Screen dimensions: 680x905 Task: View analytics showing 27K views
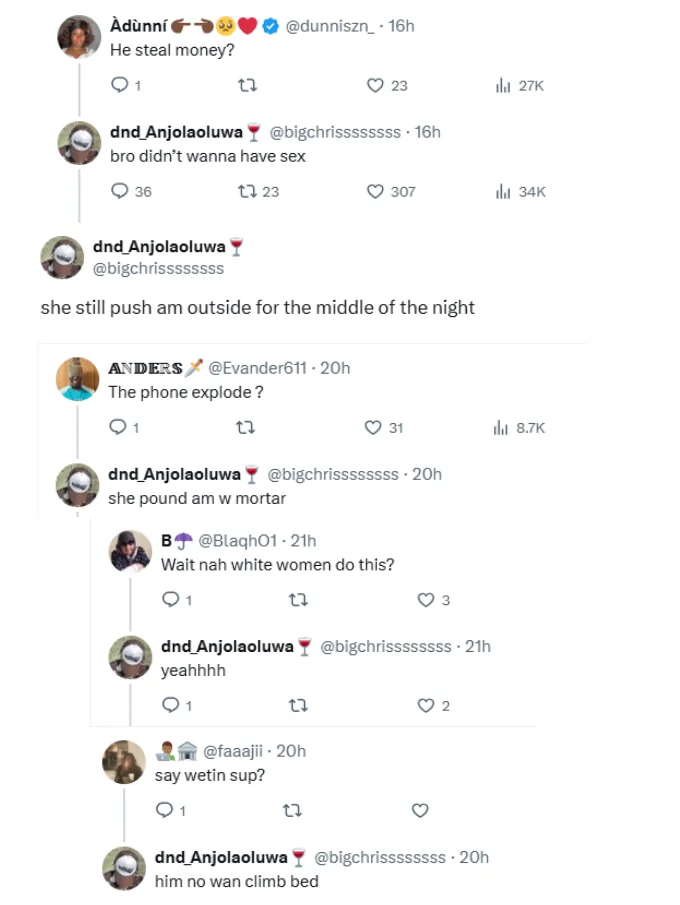click(x=503, y=86)
